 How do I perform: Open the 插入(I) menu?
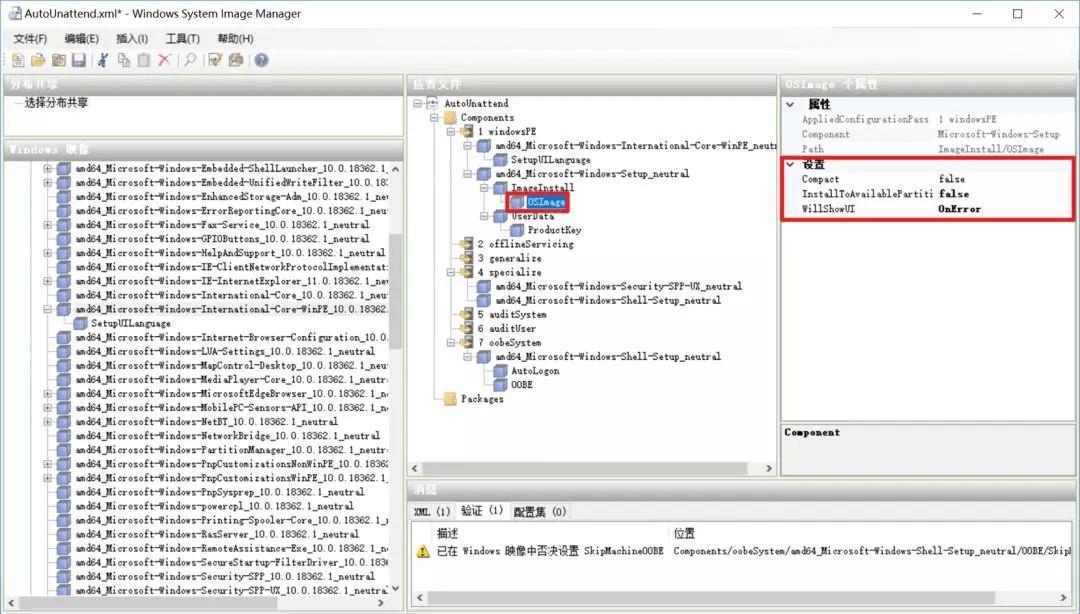[132, 39]
